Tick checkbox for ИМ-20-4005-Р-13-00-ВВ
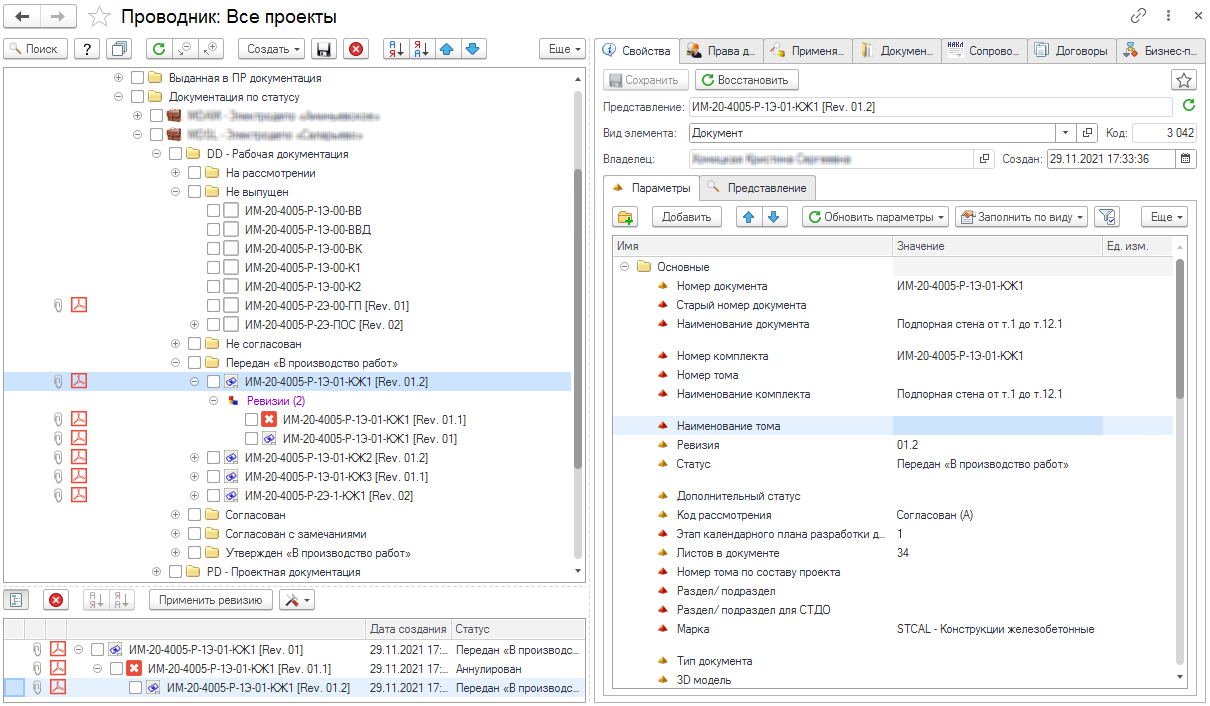Viewport: 1210px width, 706px height. [x=213, y=211]
